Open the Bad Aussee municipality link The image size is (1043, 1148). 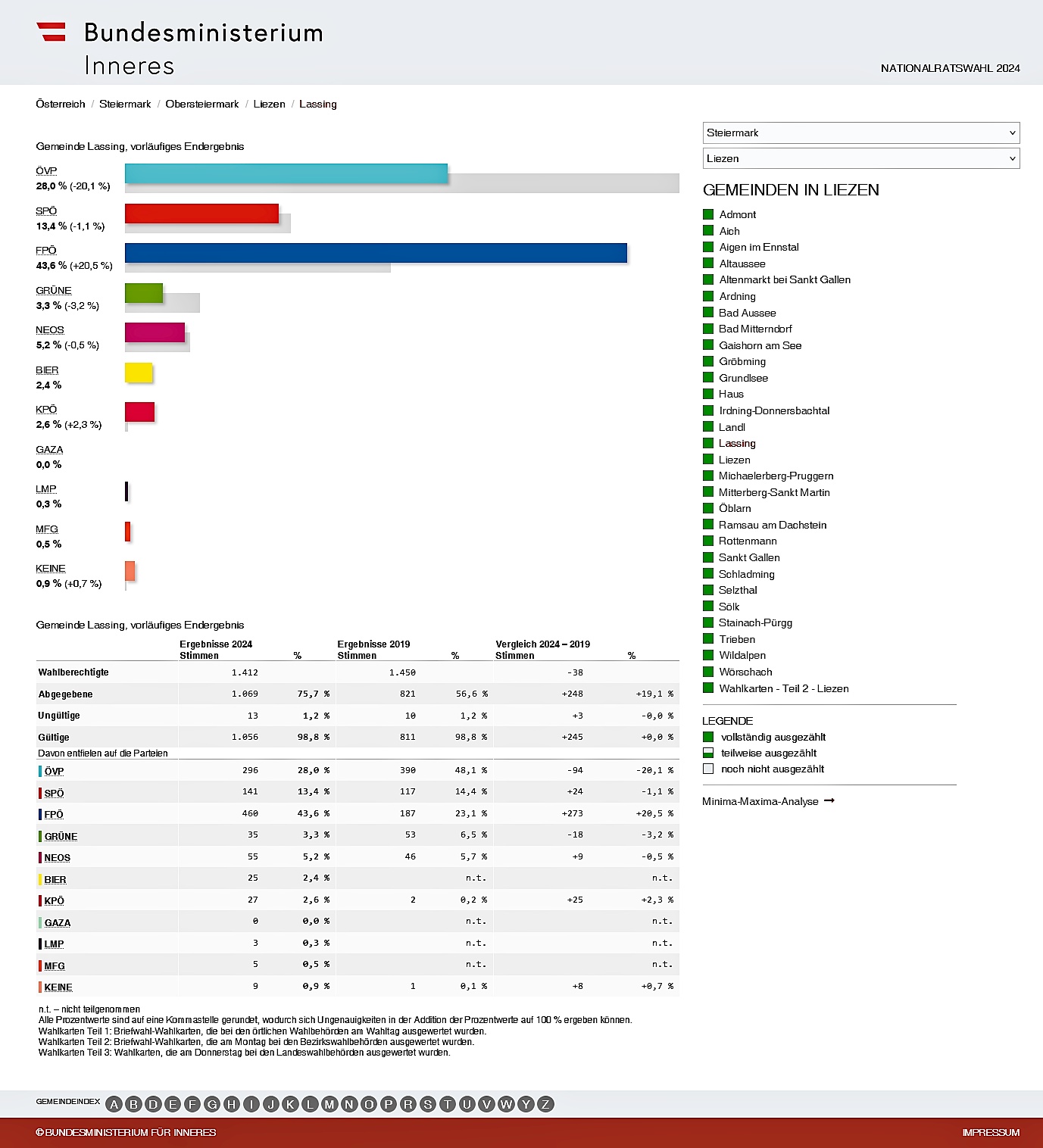point(747,313)
